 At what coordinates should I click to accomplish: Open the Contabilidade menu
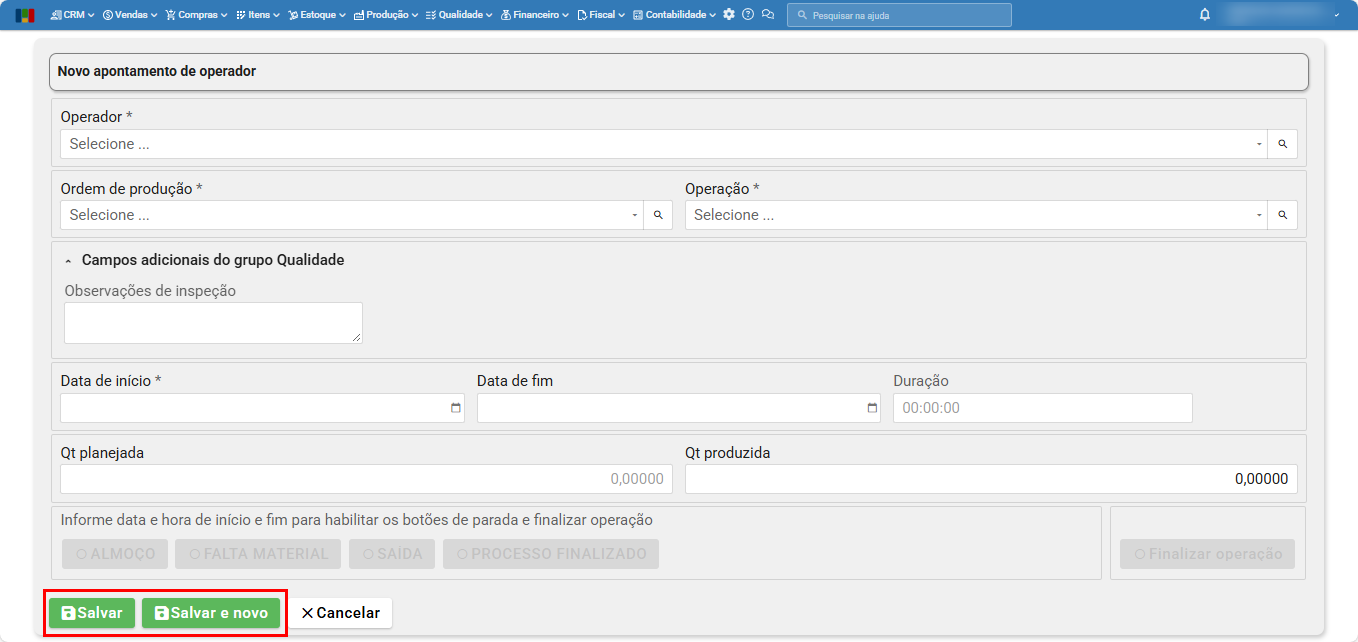[x=674, y=15]
